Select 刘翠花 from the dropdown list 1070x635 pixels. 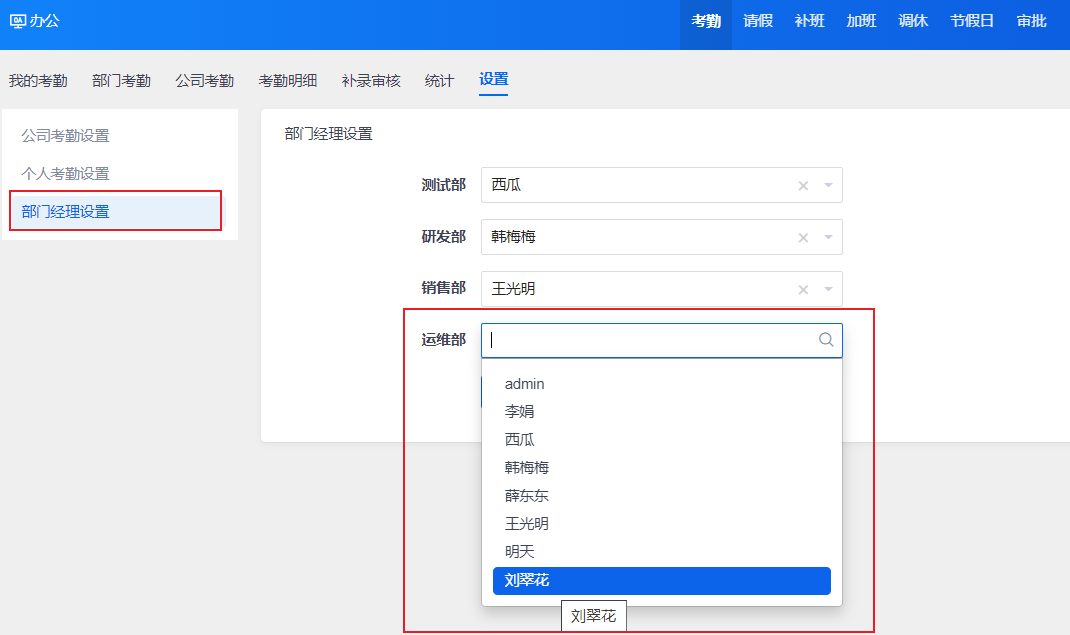661,581
